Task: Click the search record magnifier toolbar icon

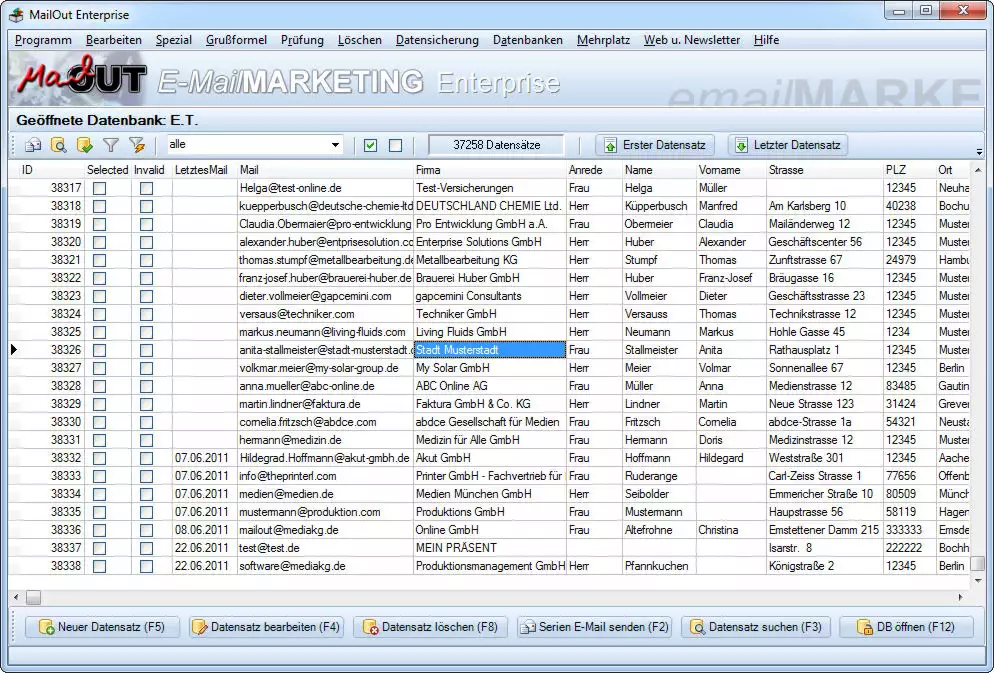Action: pyautogui.click(x=59, y=145)
